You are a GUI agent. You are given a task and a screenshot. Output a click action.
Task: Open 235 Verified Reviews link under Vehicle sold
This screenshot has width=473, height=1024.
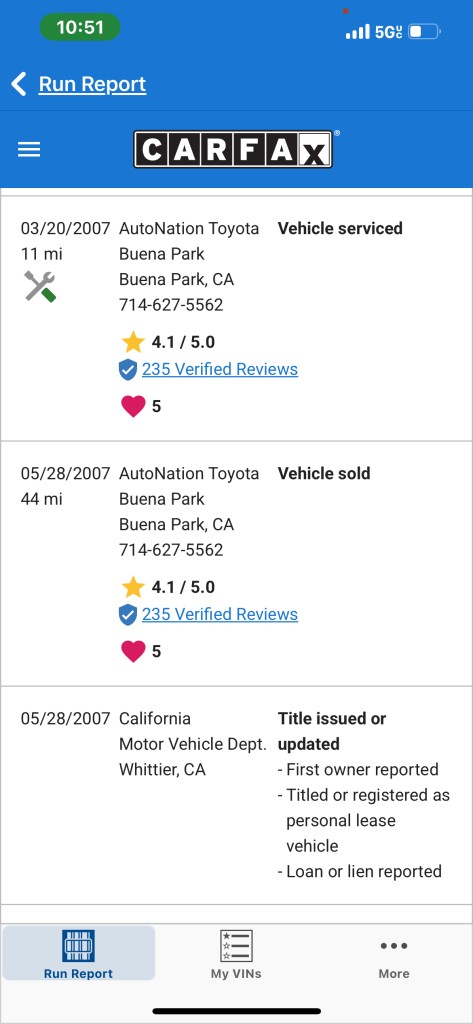(x=220, y=614)
